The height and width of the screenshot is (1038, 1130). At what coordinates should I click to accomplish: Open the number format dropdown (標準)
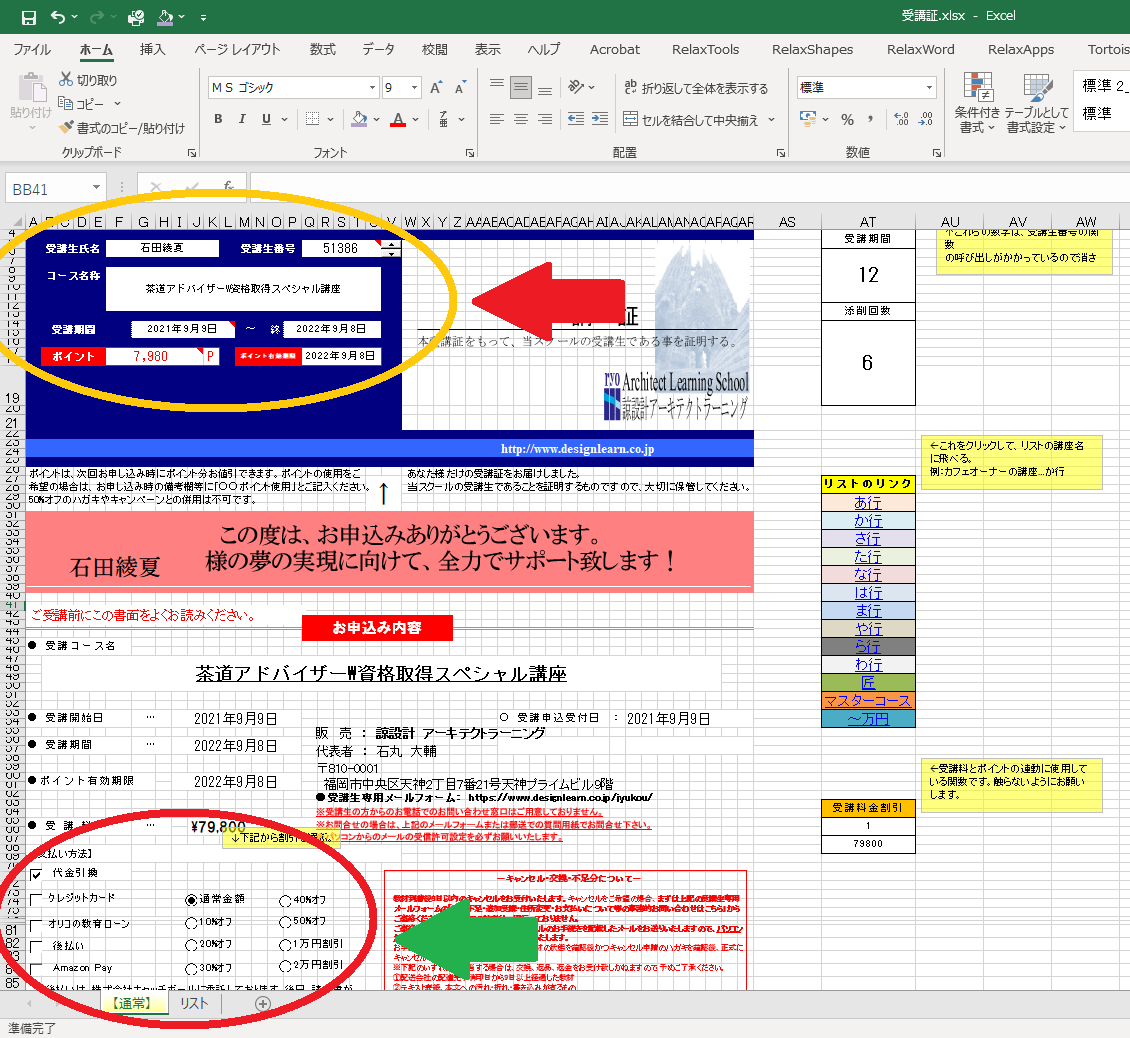(928, 88)
